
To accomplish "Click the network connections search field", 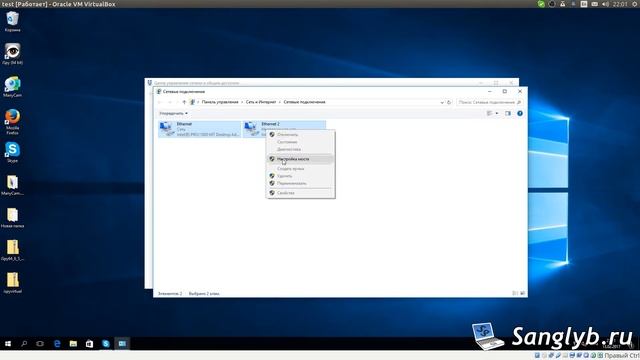I will pos(489,102).
